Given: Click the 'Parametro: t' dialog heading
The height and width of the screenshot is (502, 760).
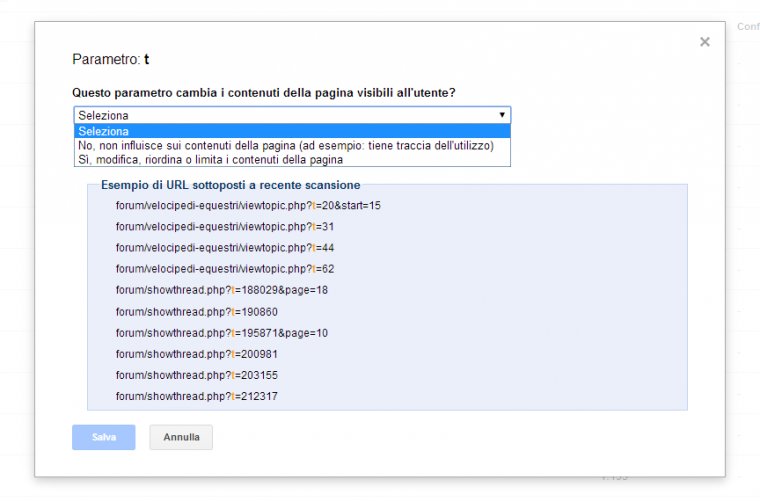Looking at the screenshot, I should (x=111, y=60).
